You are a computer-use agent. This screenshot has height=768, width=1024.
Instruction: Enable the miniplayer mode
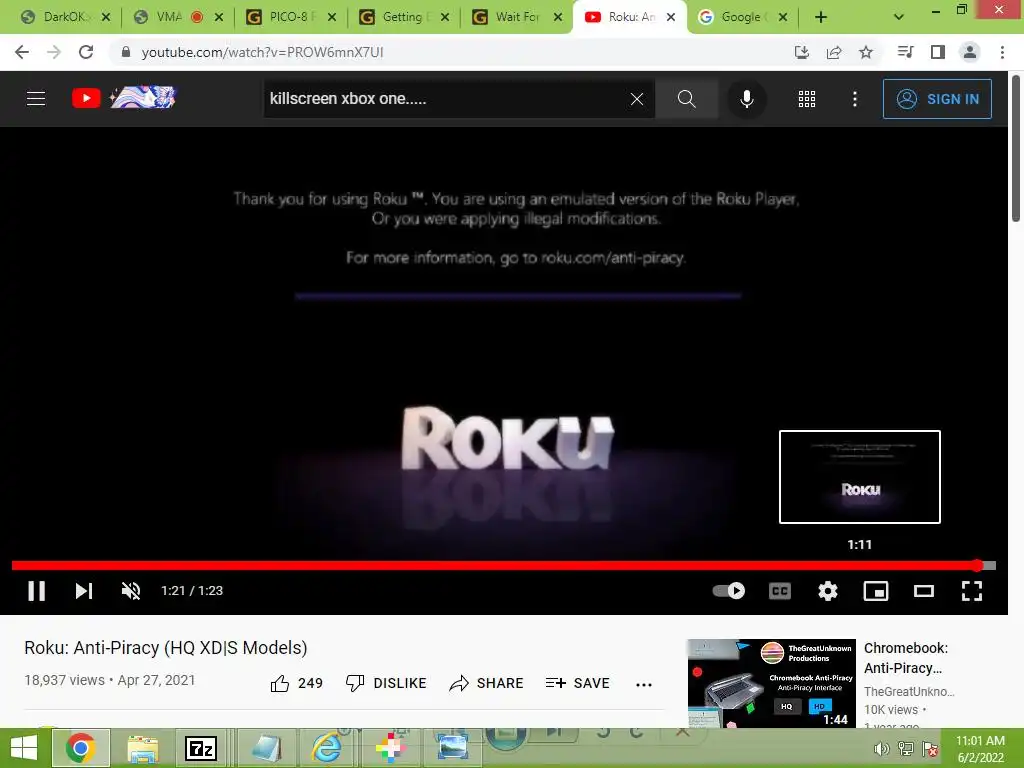tap(876, 590)
